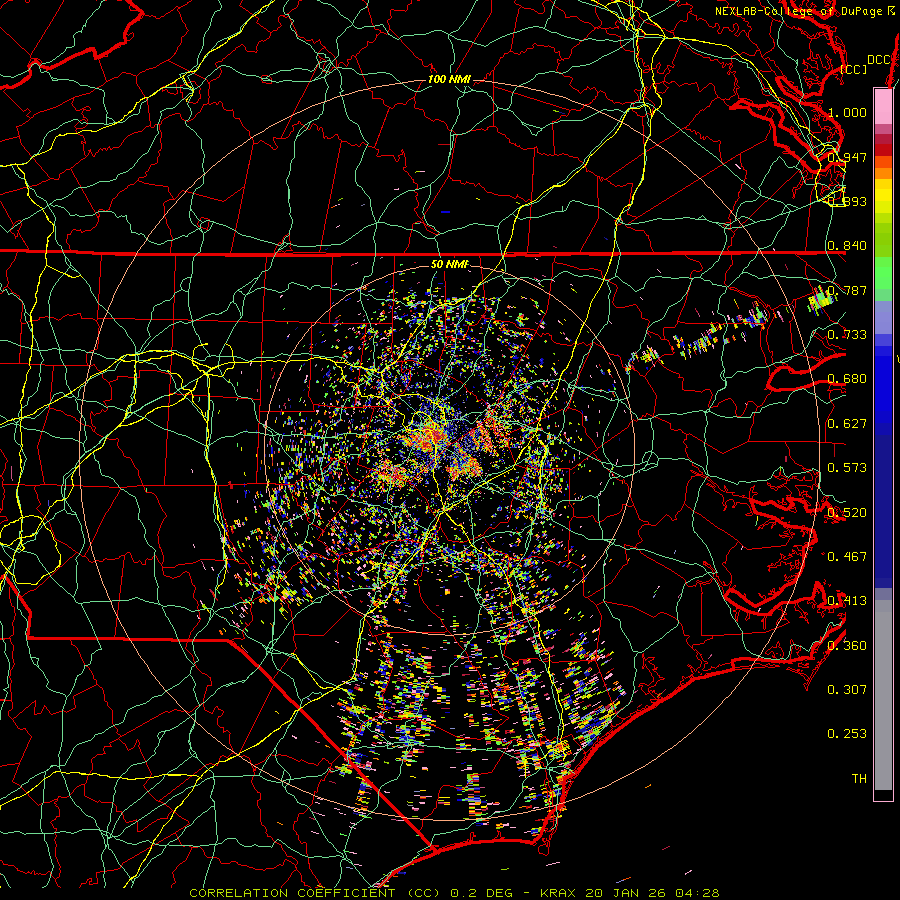Screen dimensions: 900x900
Task: Click the gray segment of the color bar
Action: tap(883, 695)
